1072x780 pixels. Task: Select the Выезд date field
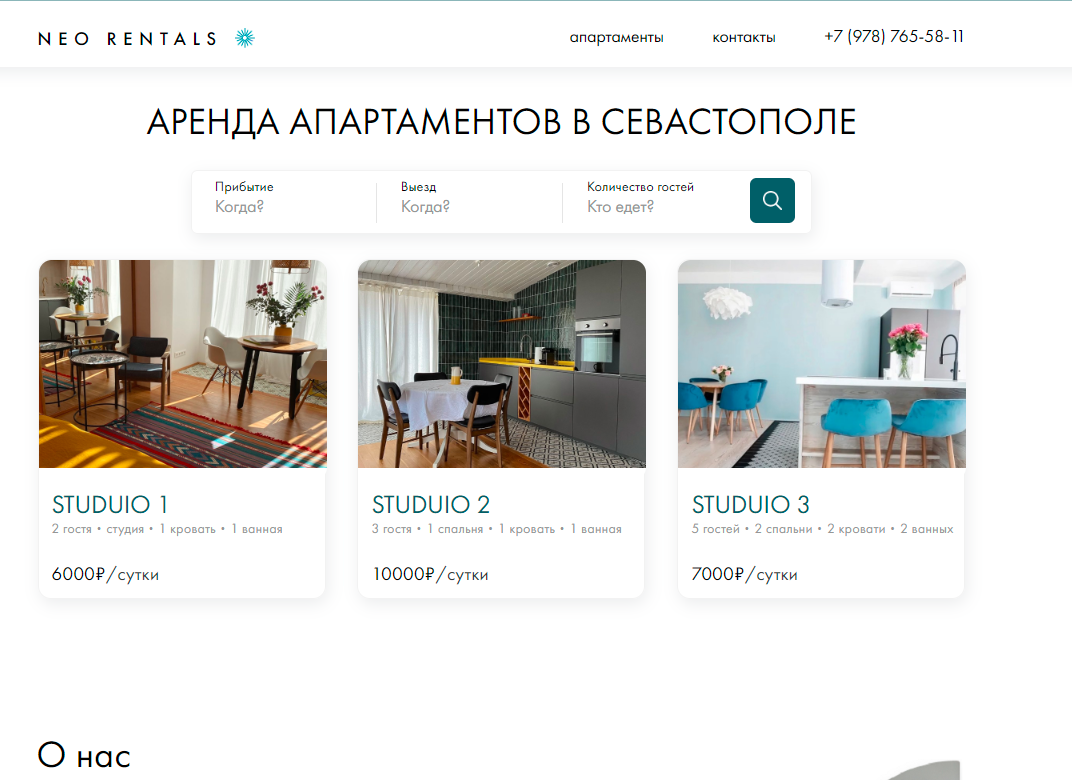tap(470, 198)
